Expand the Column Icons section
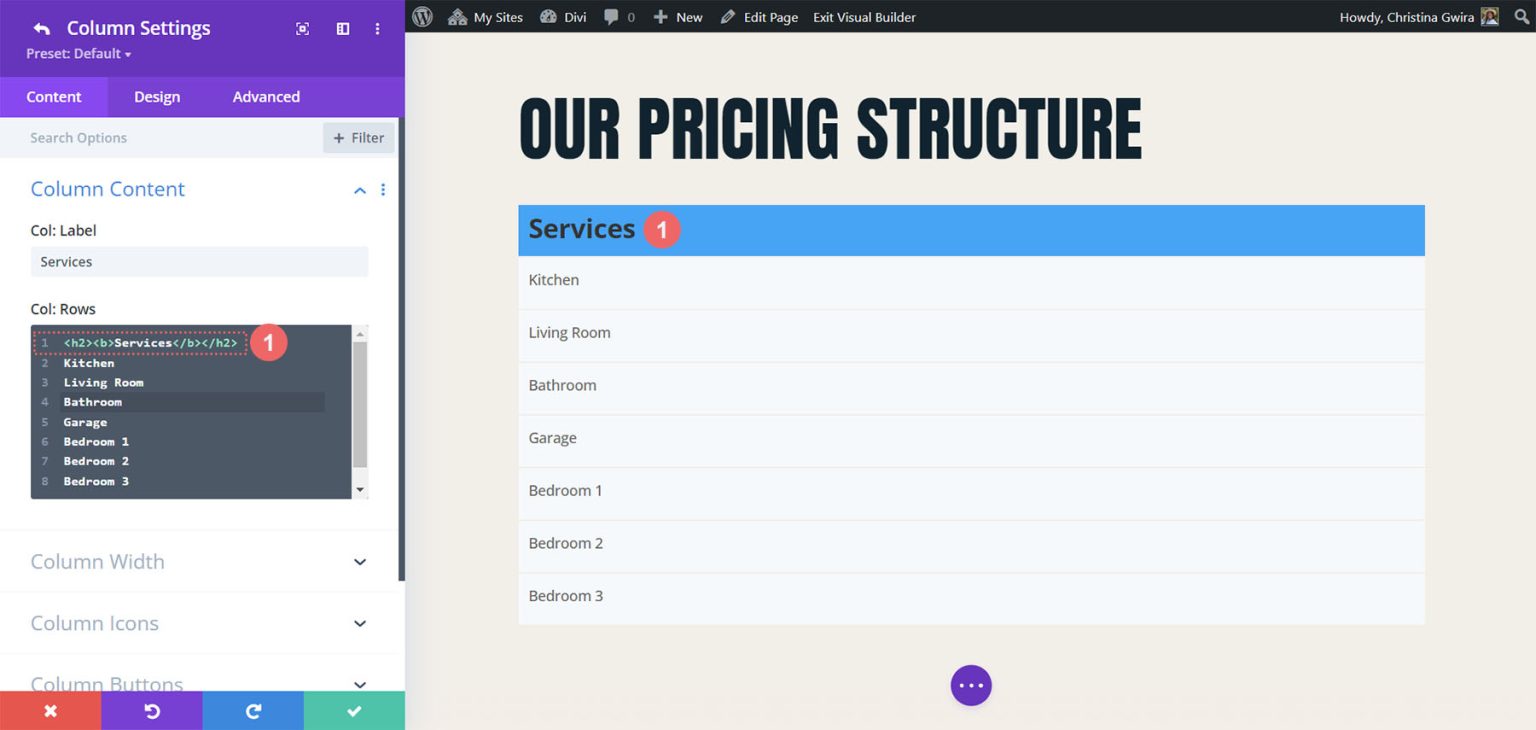 click(x=359, y=623)
